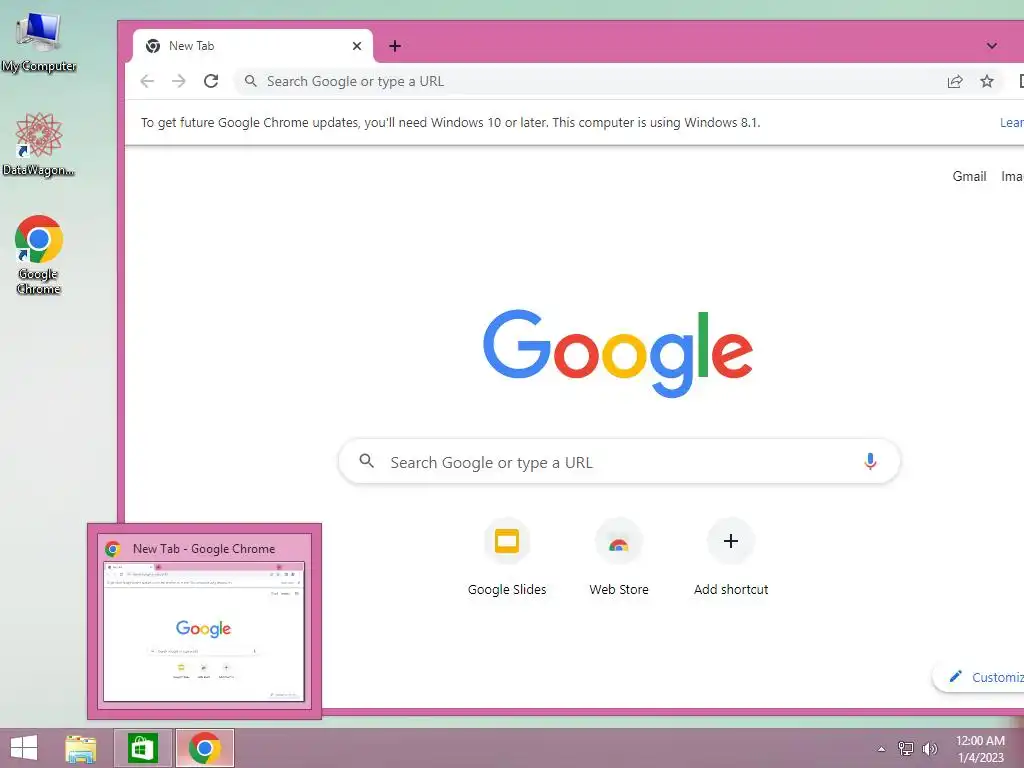The image size is (1024, 768).
Task: Open the Windows Start button
Action: pyautogui.click(x=24, y=748)
